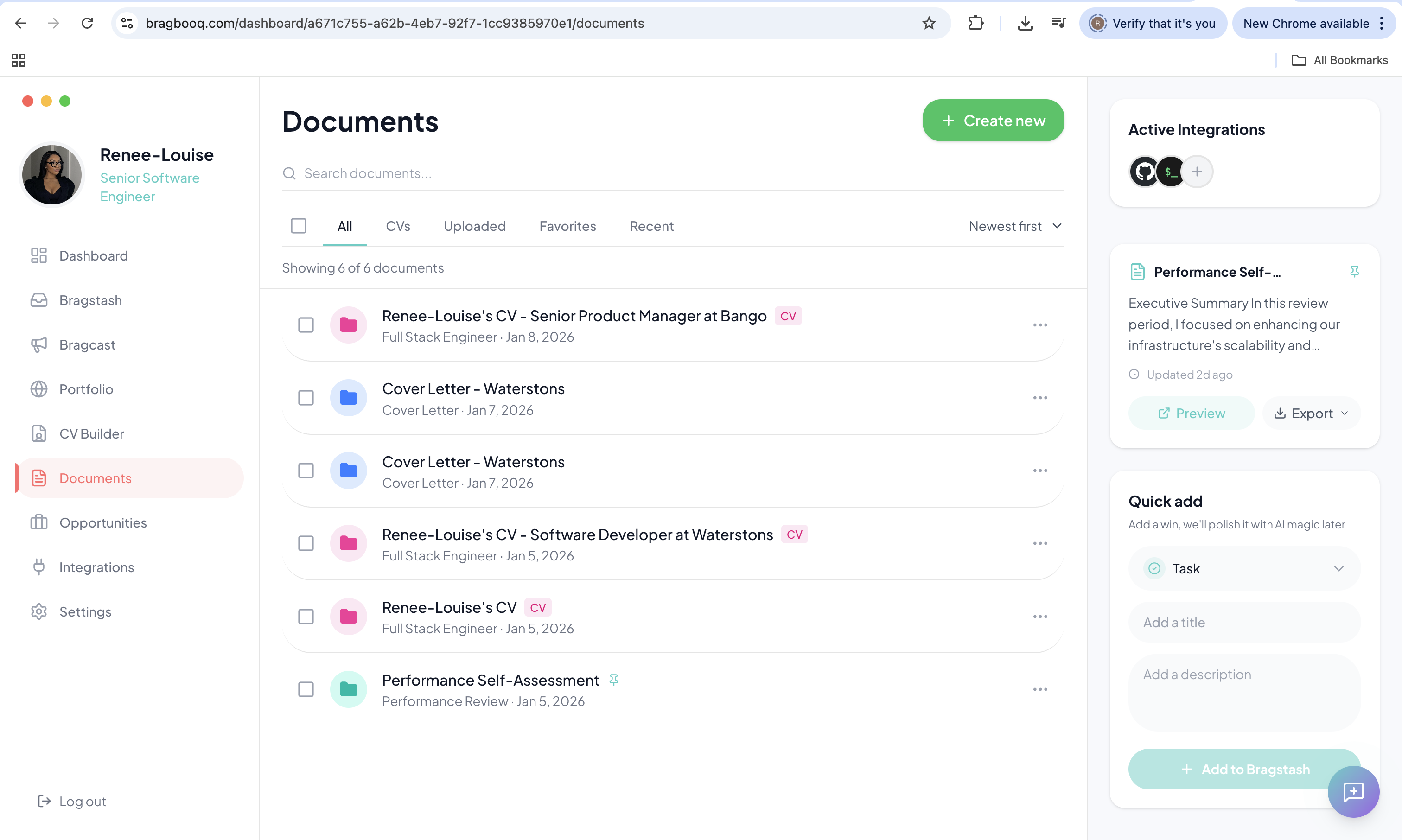Open three-dot menu for Renee-Louise's CV row
Viewport: 1402px width, 840px height.
(x=1040, y=617)
